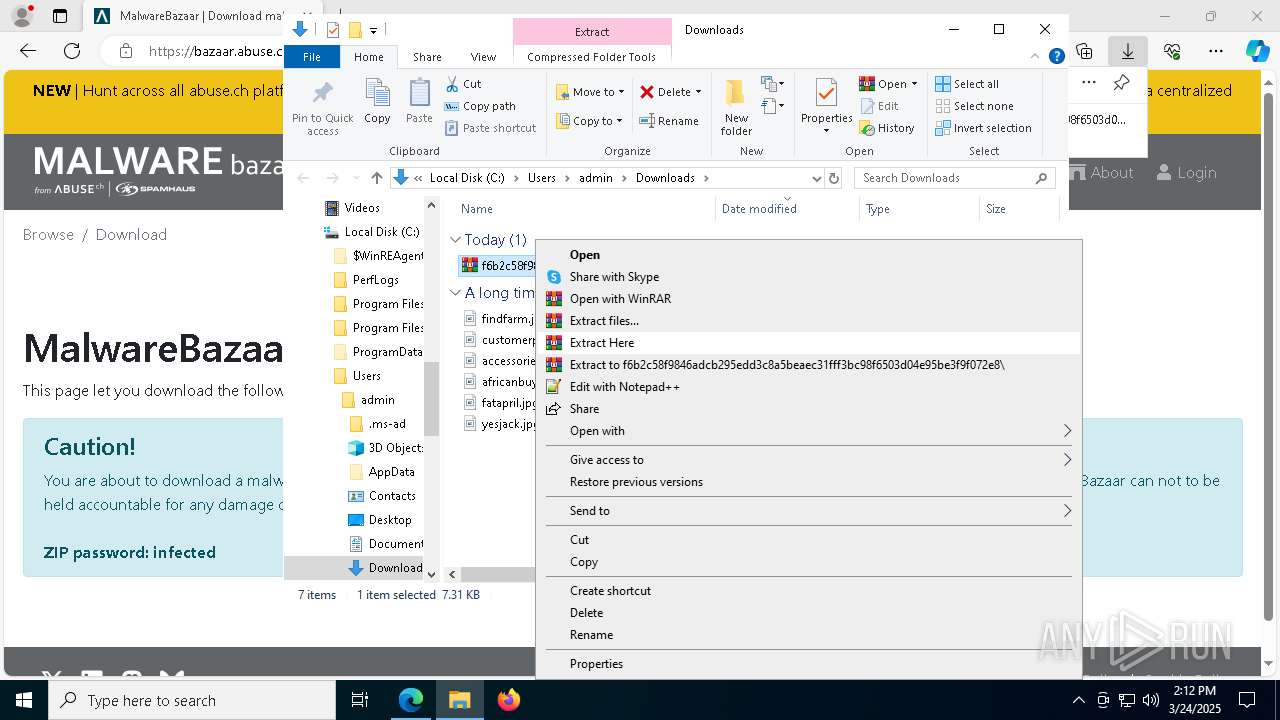Click Firefox icon in taskbar
Screen dimensions: 1280x720
pos(509,700)
